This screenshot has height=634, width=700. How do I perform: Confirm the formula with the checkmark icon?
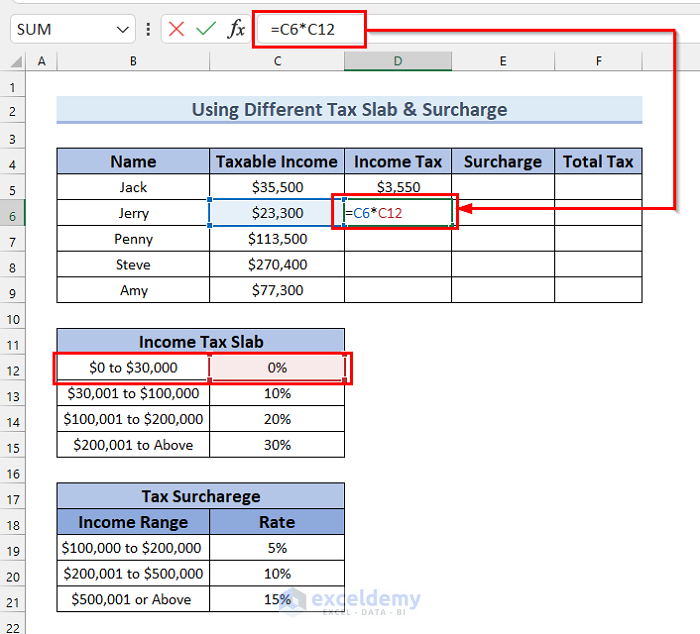206,29
